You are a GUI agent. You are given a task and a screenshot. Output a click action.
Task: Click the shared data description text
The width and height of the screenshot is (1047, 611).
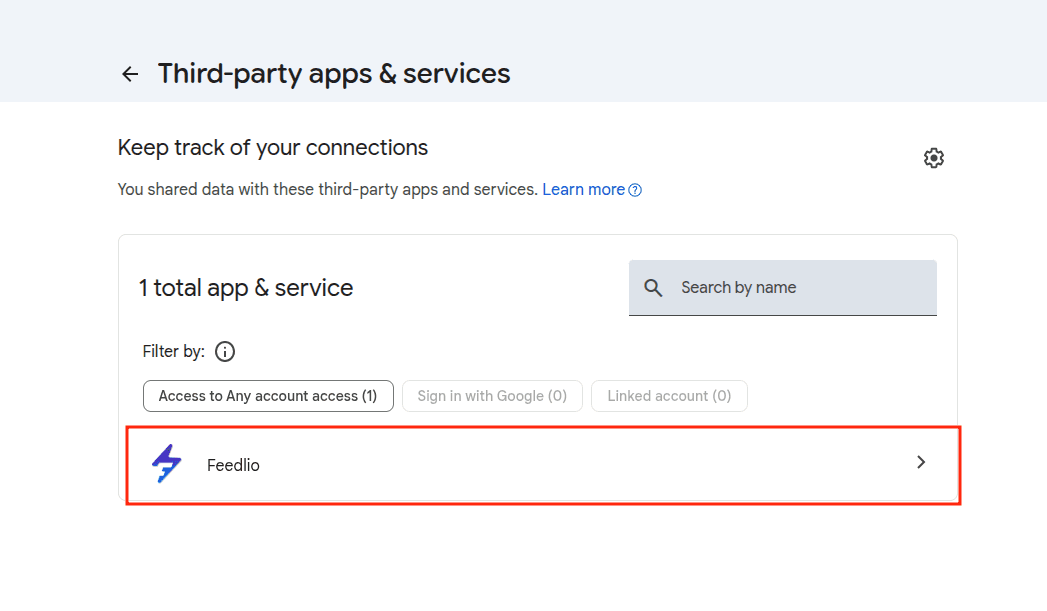[x=327, y=189]
